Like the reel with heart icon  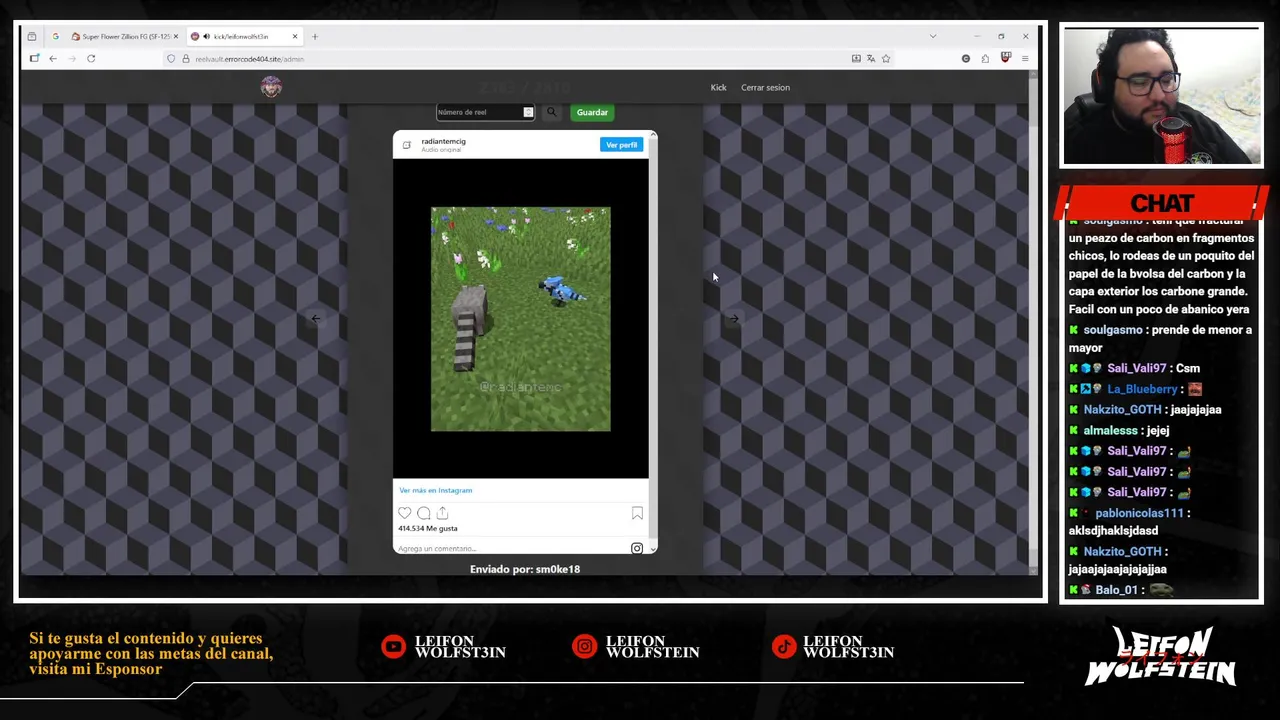404,513
